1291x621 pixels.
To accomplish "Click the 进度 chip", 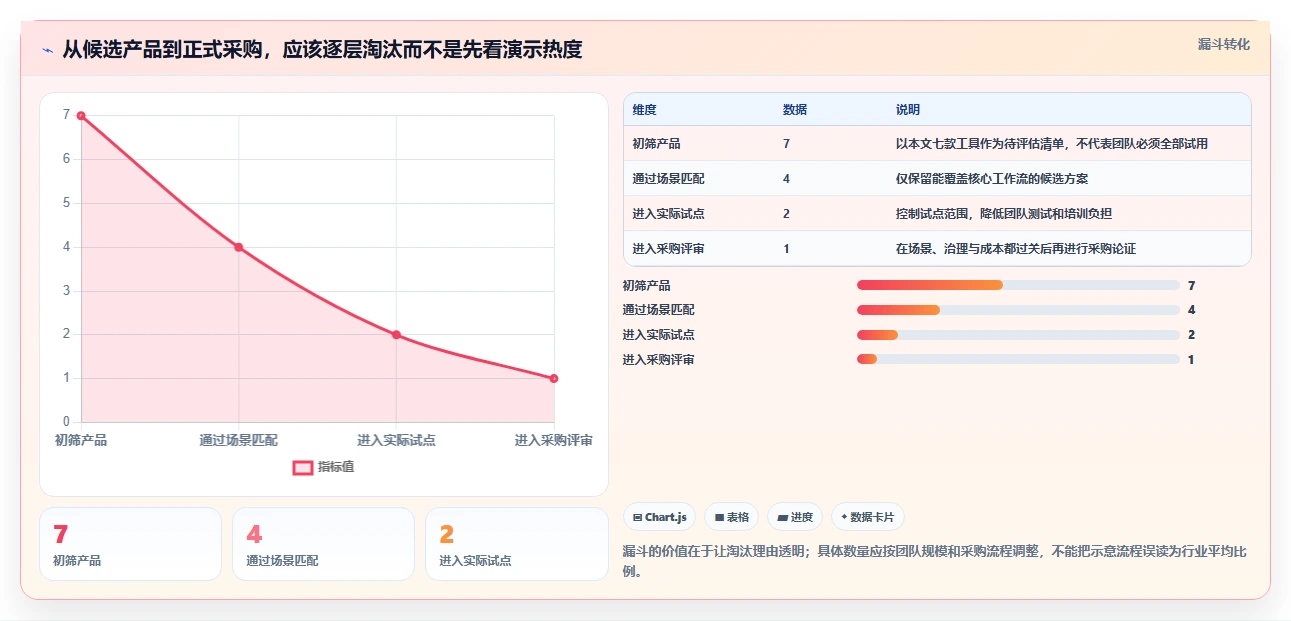I will 795,517.
